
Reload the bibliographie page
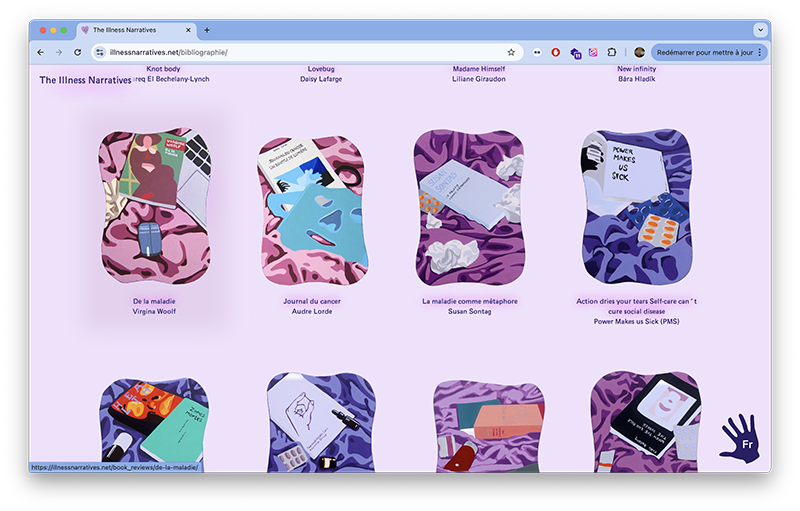(x=78, y=52)
